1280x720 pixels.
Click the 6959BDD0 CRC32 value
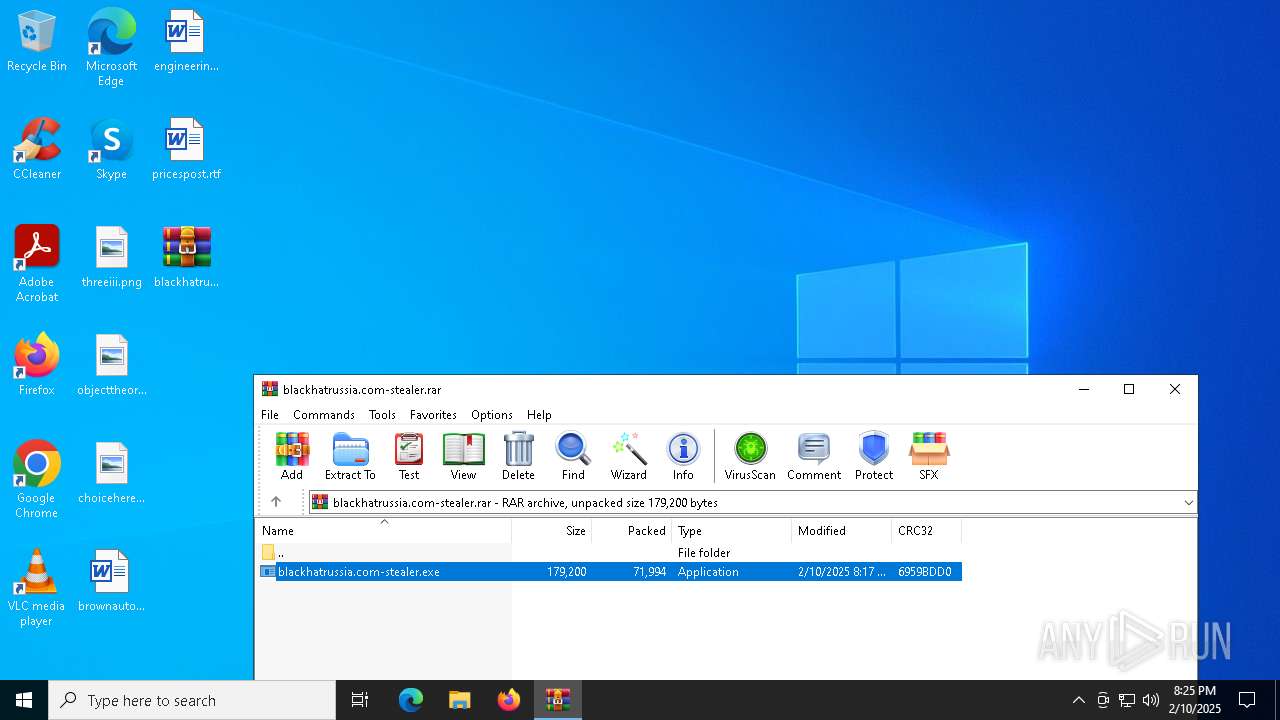(925, 572)
